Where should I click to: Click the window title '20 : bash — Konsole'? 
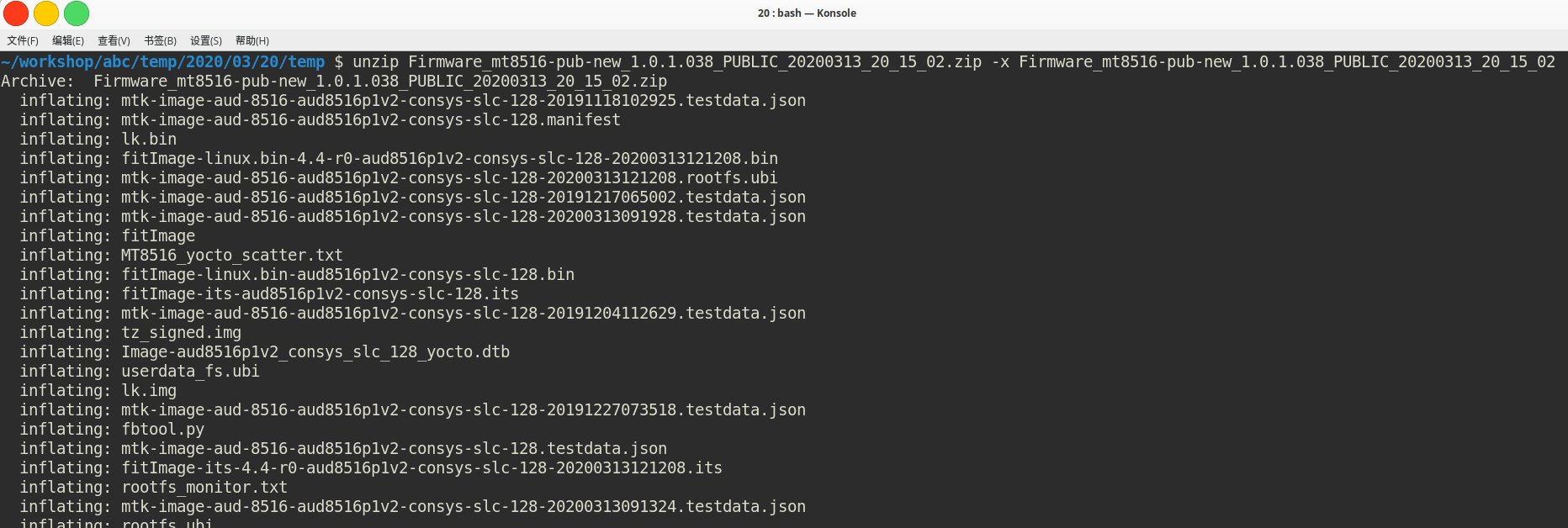pyautogui.click(x=807, y=13)
